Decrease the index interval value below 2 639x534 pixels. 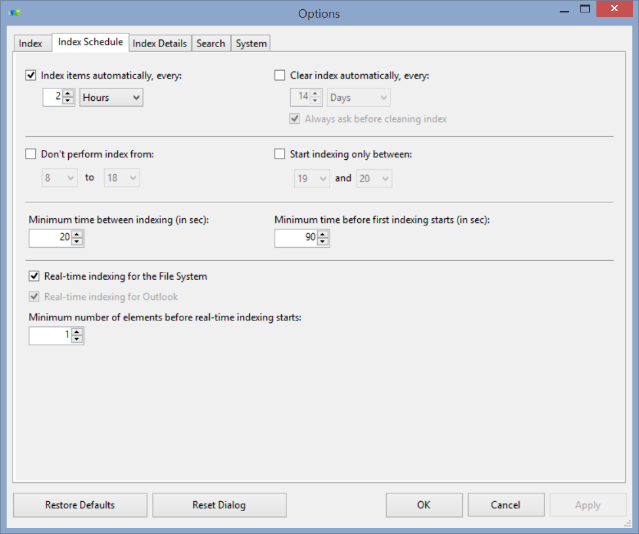[68, 101]
